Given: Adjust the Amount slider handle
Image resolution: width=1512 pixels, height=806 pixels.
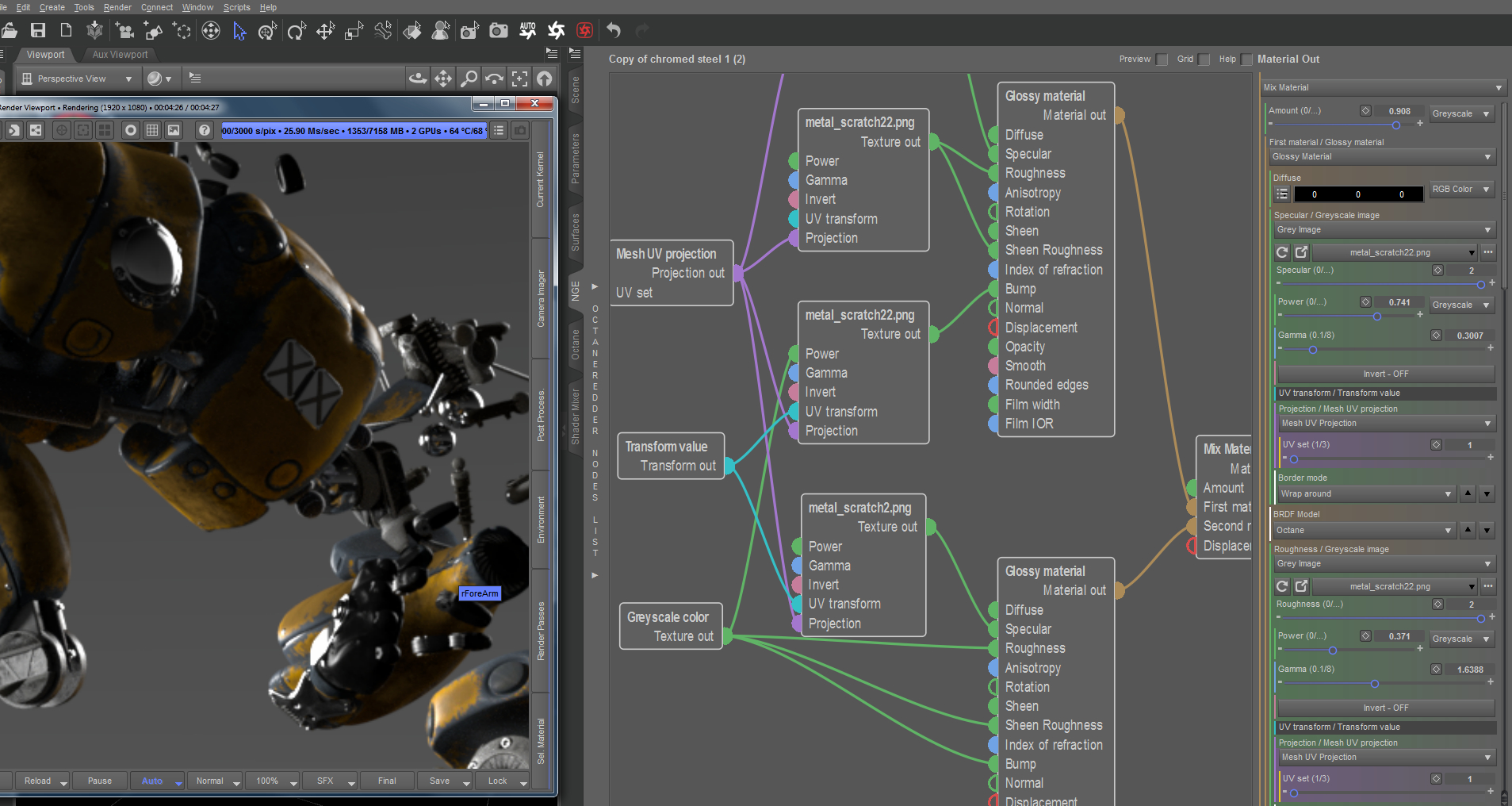Looking at the screenshot, I should pos(1395,125).
